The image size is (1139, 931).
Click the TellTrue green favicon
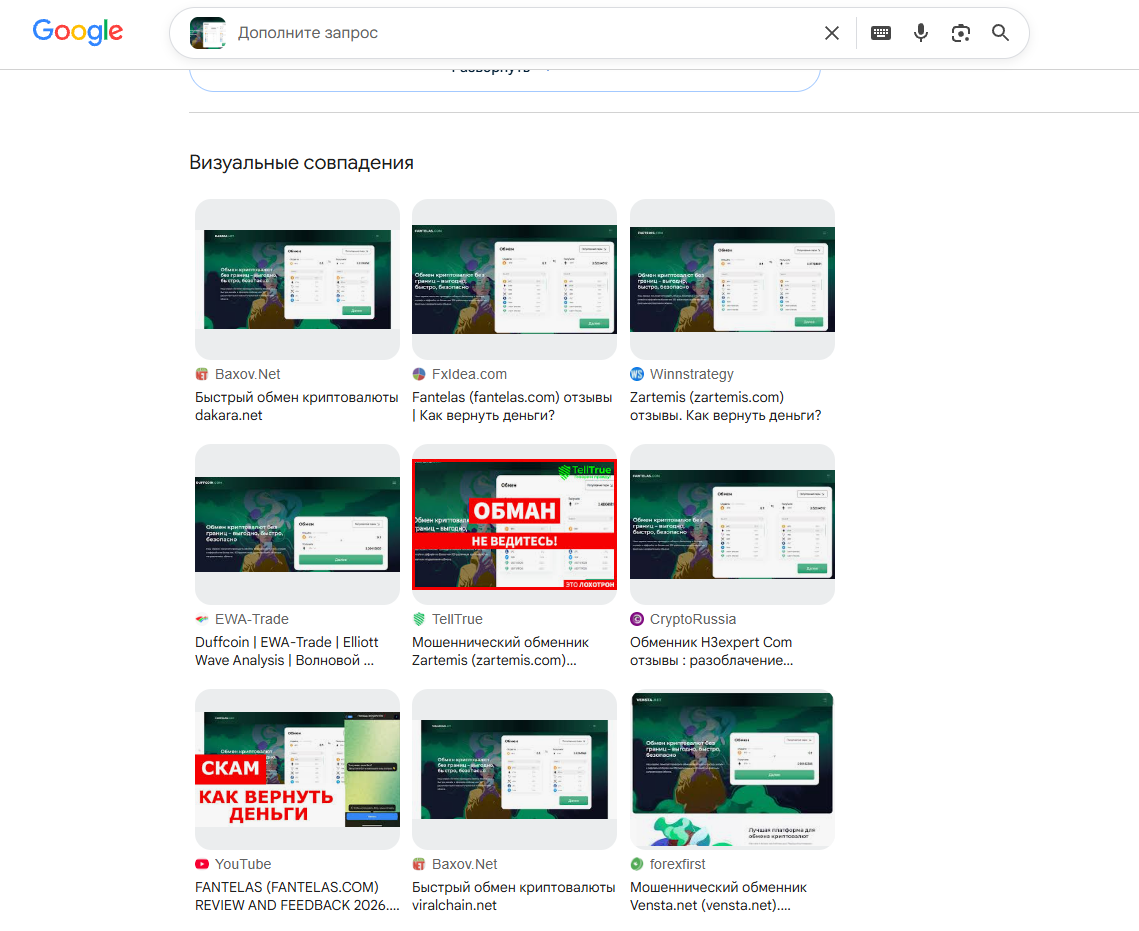click(x=419, y=619)
